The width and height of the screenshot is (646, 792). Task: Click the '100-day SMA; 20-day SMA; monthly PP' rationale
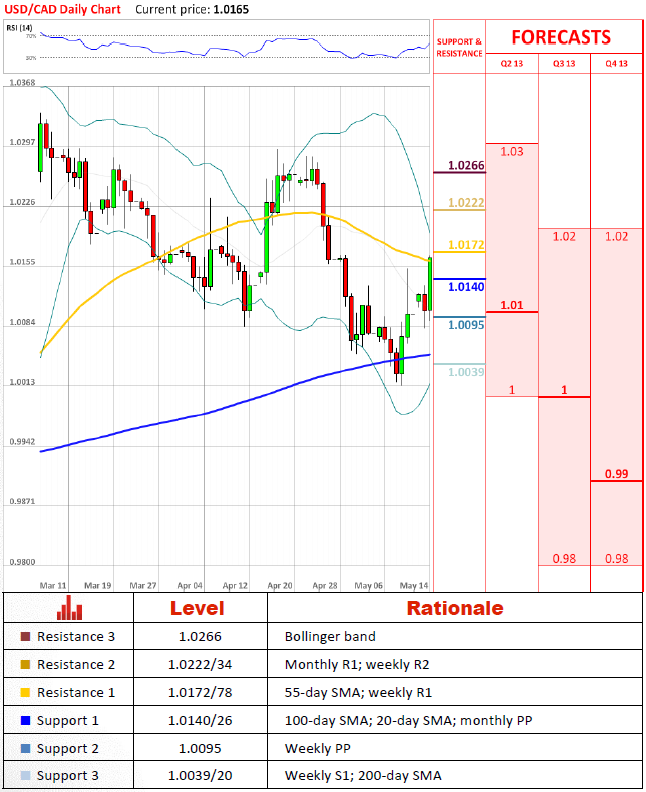click(409, 720)
